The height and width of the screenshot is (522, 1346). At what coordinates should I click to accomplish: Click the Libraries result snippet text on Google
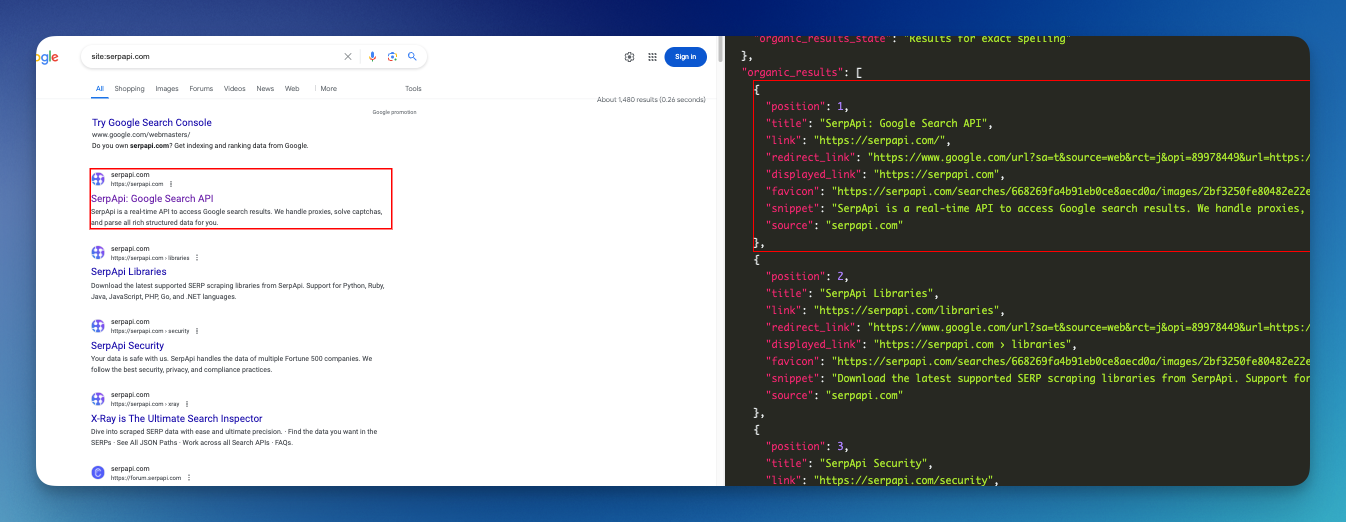pyautogui.click(x=237, y=291)
